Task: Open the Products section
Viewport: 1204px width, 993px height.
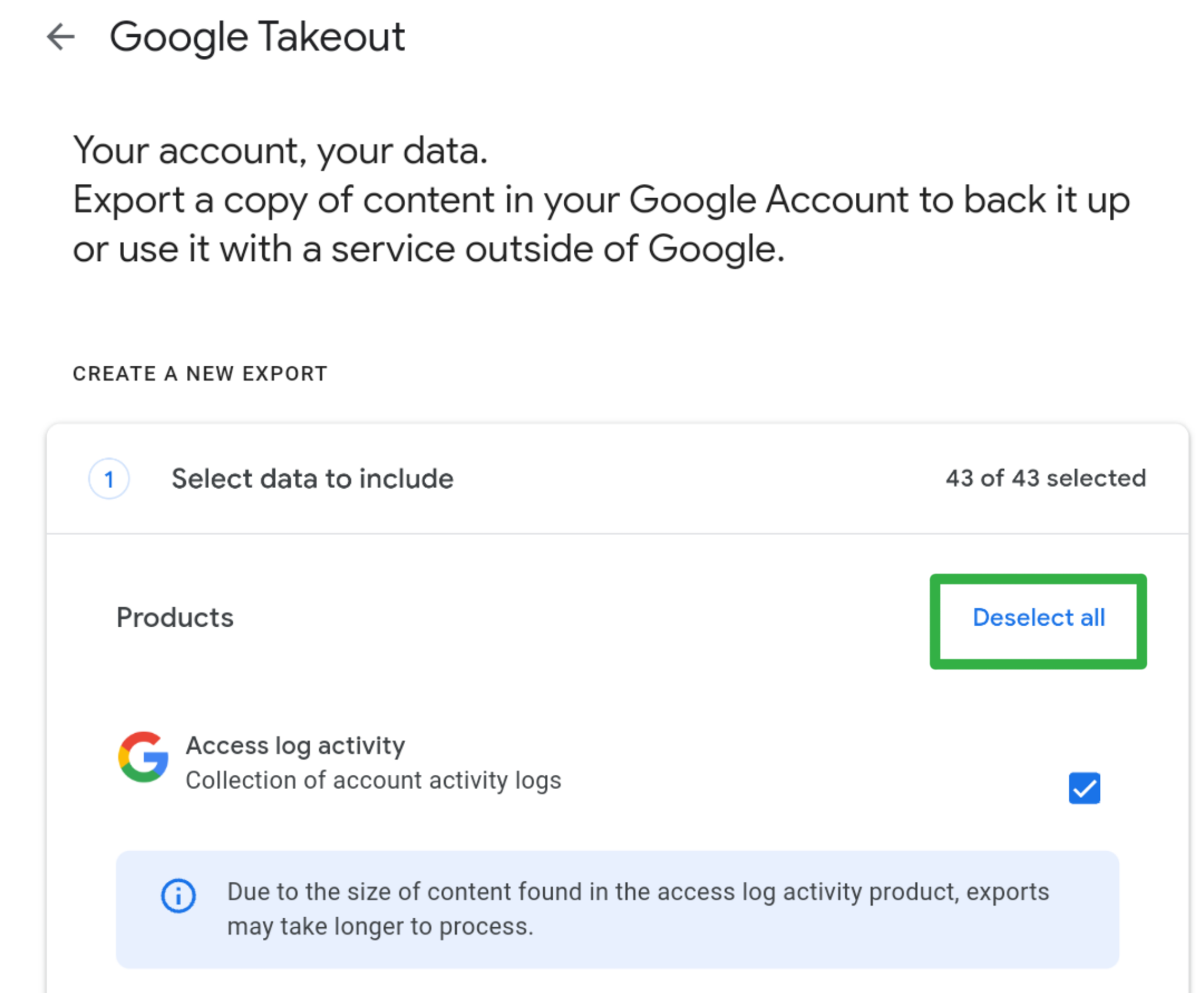Action: 175,617
